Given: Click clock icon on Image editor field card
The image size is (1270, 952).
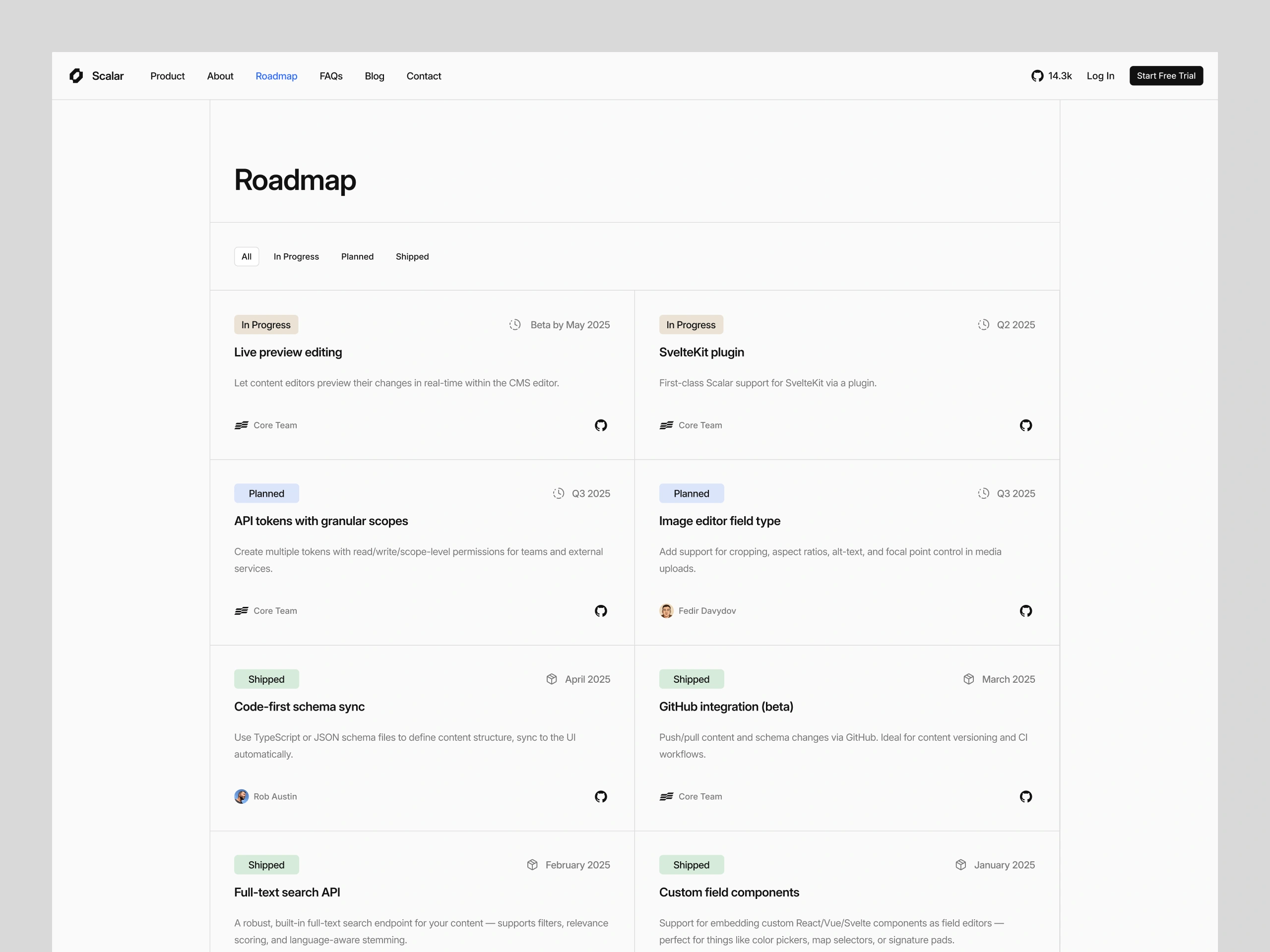Looking at the screenshot, I should pyautogui.click(x=983, y=493).
